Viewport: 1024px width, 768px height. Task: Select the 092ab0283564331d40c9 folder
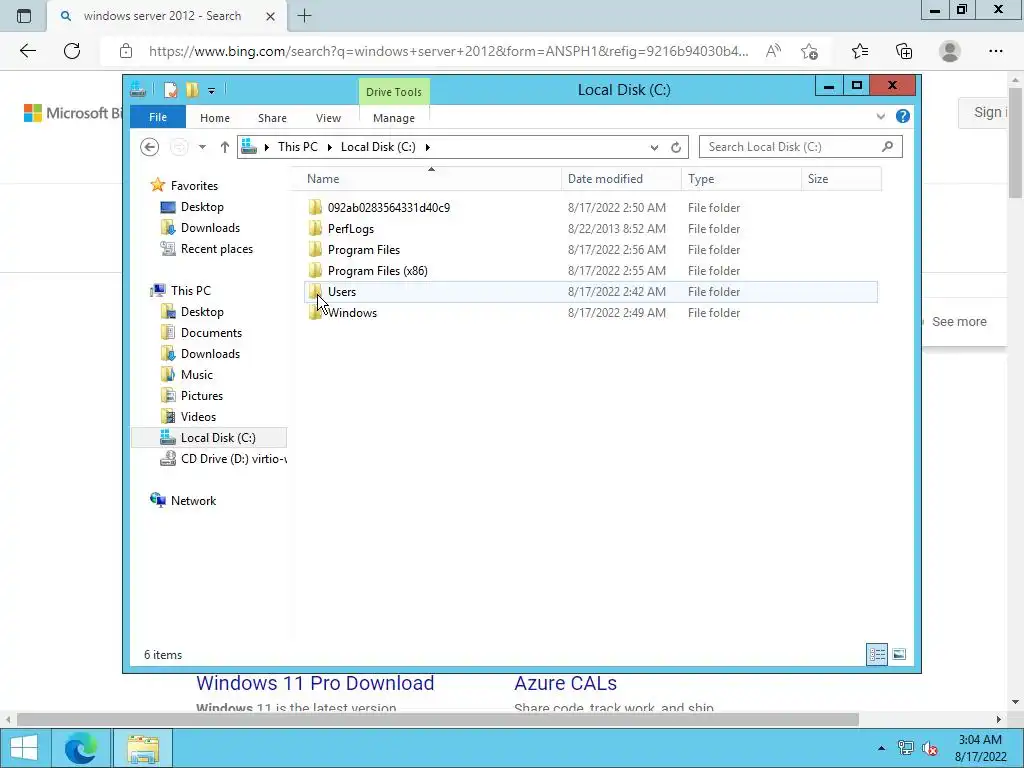pos(389,208)
